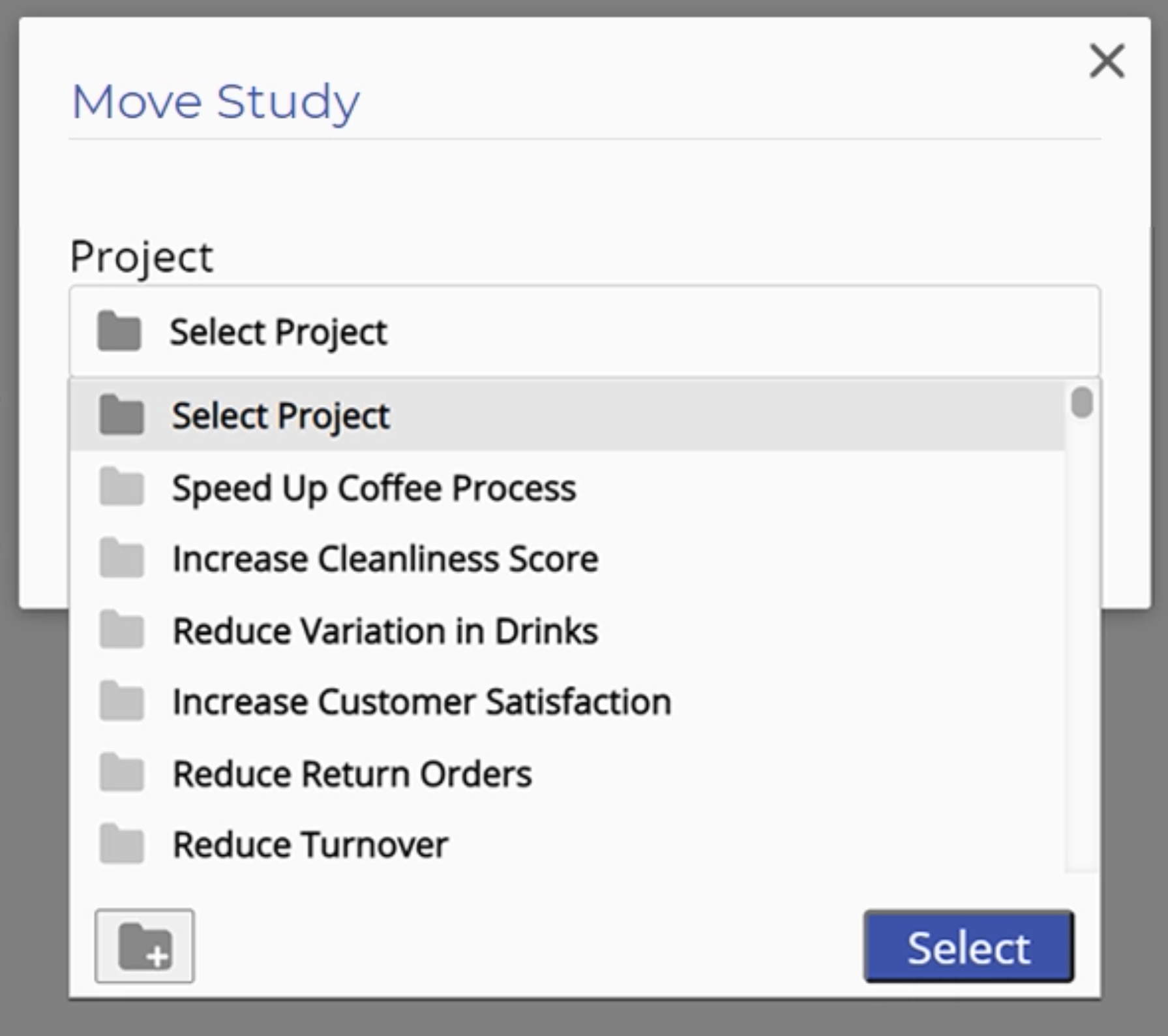Choose Reduce Variation in Drinks project
The height and width of the screenshot is (1036, 1168).
tap(385, 631)
